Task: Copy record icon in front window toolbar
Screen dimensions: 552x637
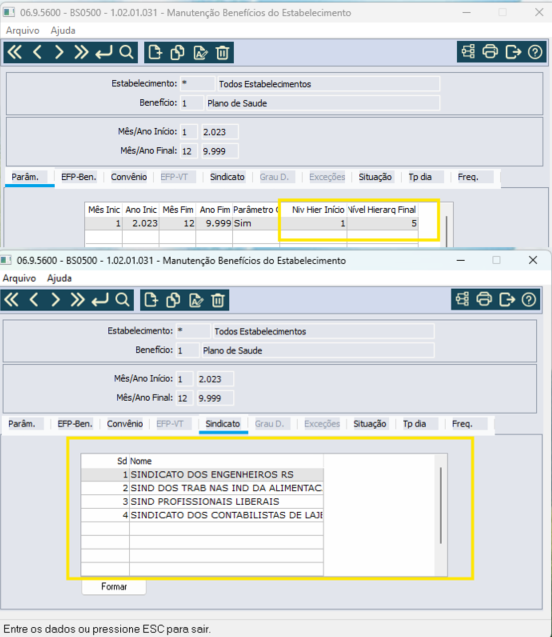Action: point(173,300)
